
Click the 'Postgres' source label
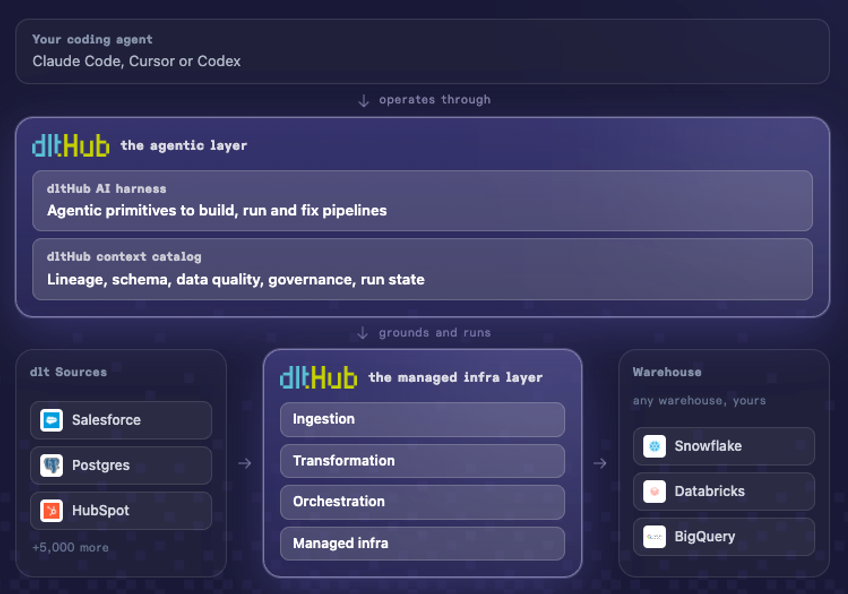click(x=101, y=465)
